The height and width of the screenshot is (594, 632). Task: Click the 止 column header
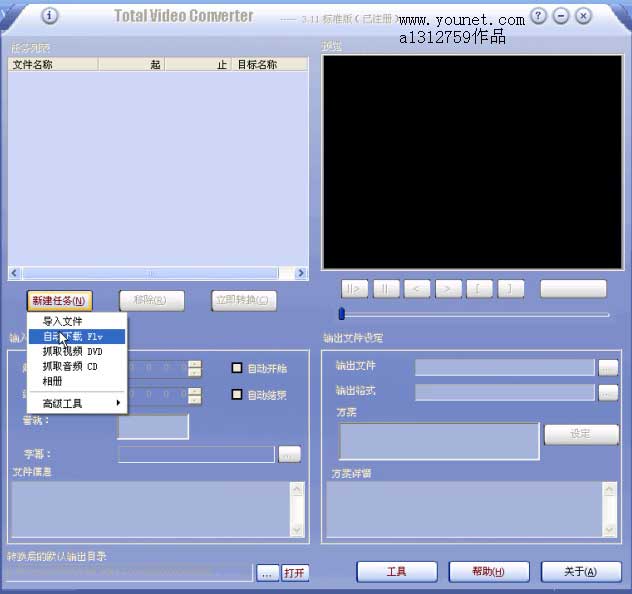coord(198,64)
